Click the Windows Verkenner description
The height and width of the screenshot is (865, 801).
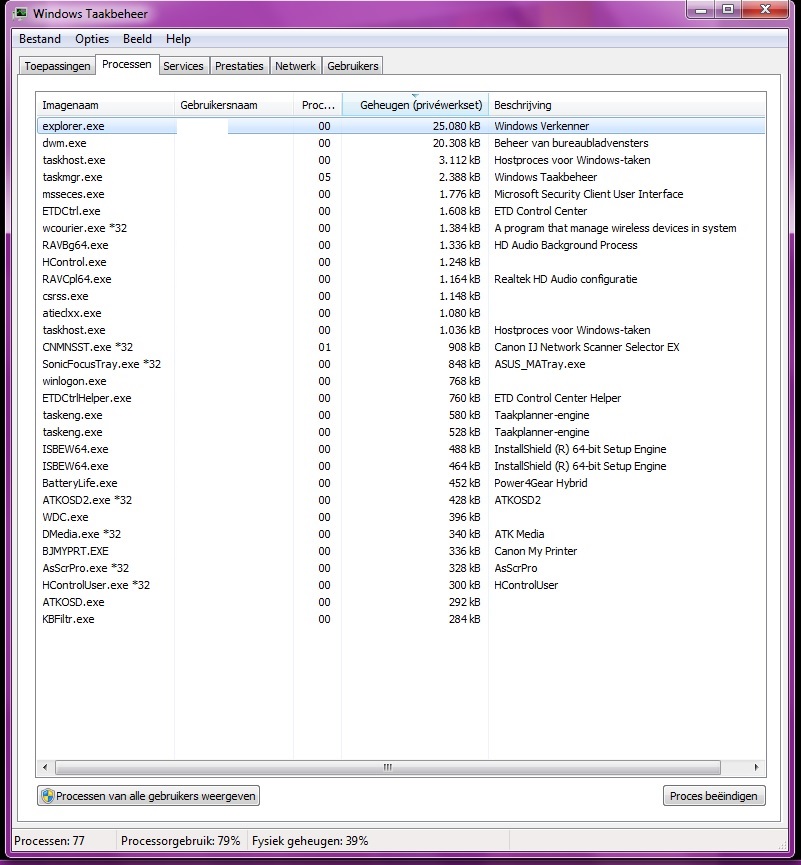(x=541, y=126)
